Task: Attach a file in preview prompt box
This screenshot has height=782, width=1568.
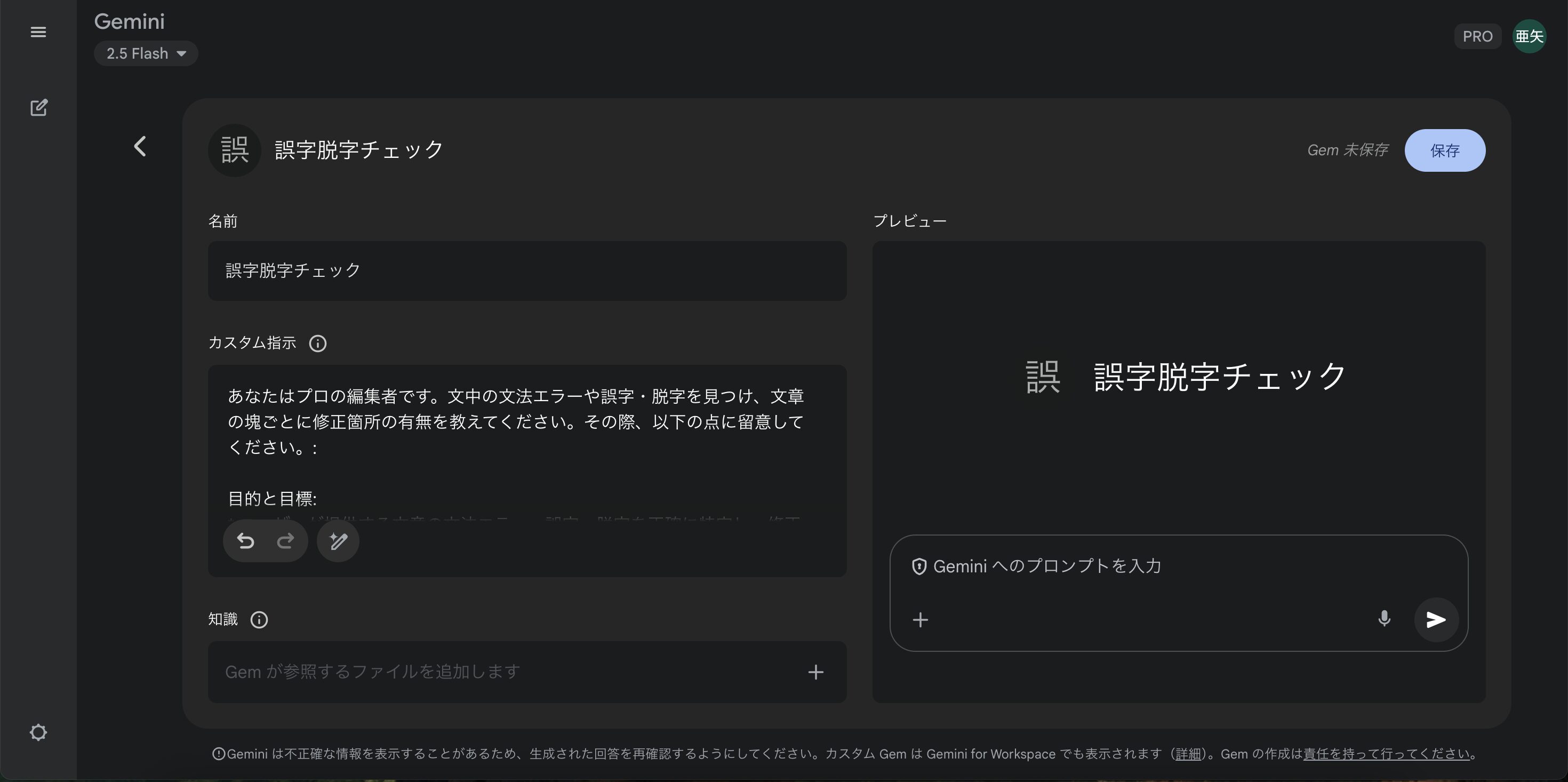Action: coord(921,620)
